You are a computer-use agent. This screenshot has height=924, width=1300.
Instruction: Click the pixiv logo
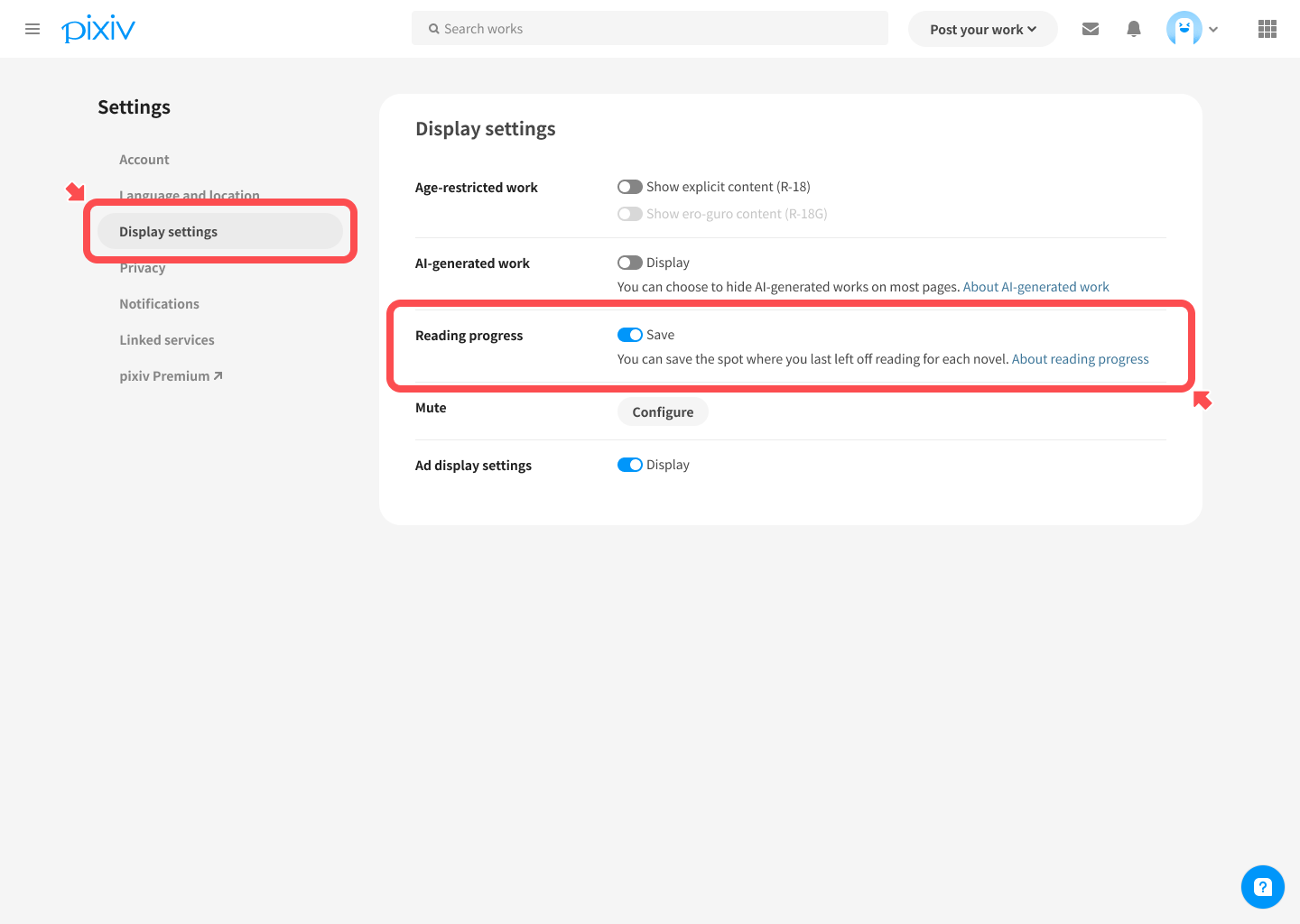pyautogui.click(x=97, y=28)
